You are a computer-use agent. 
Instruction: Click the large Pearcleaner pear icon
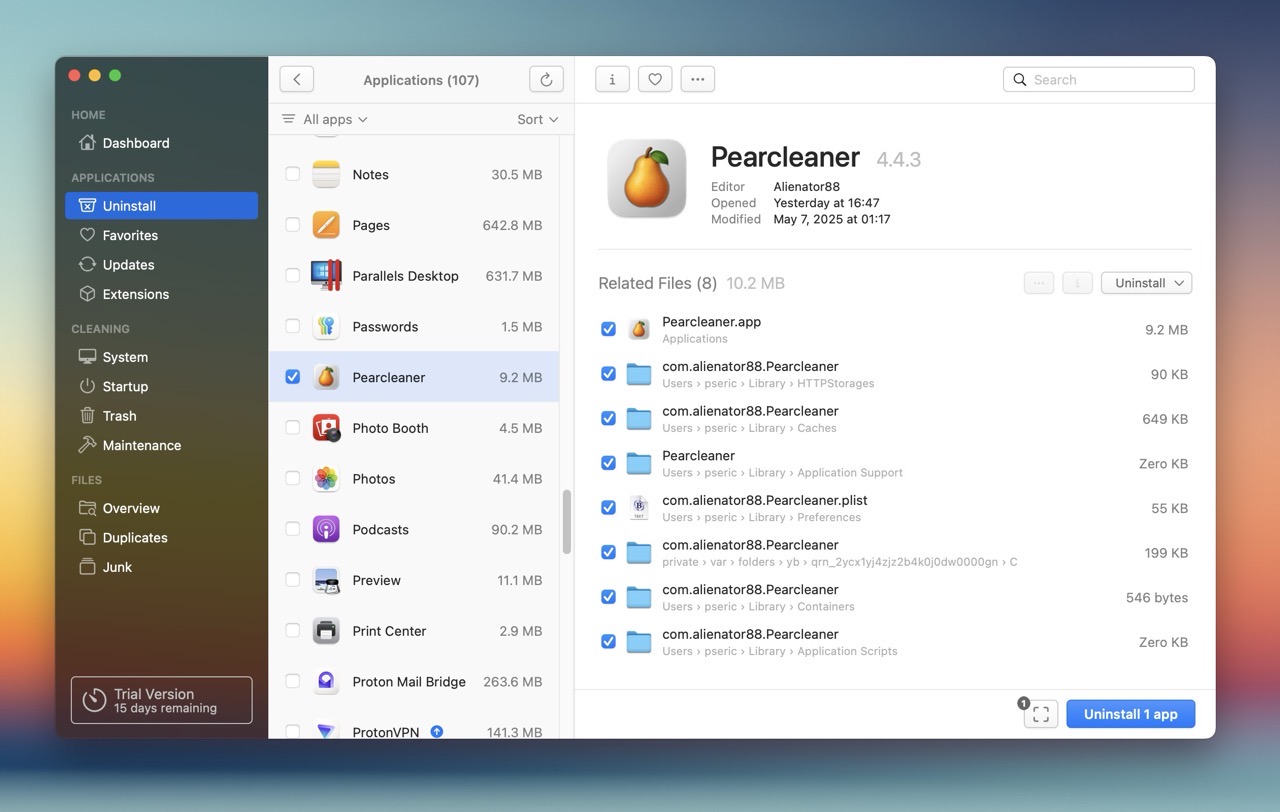[x=647, y=178]
